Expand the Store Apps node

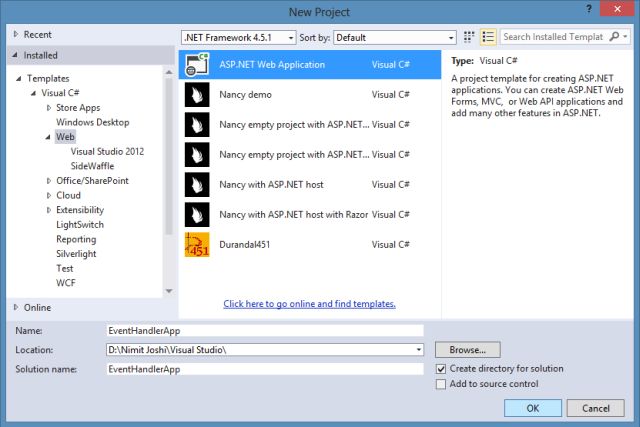point(49,108)
